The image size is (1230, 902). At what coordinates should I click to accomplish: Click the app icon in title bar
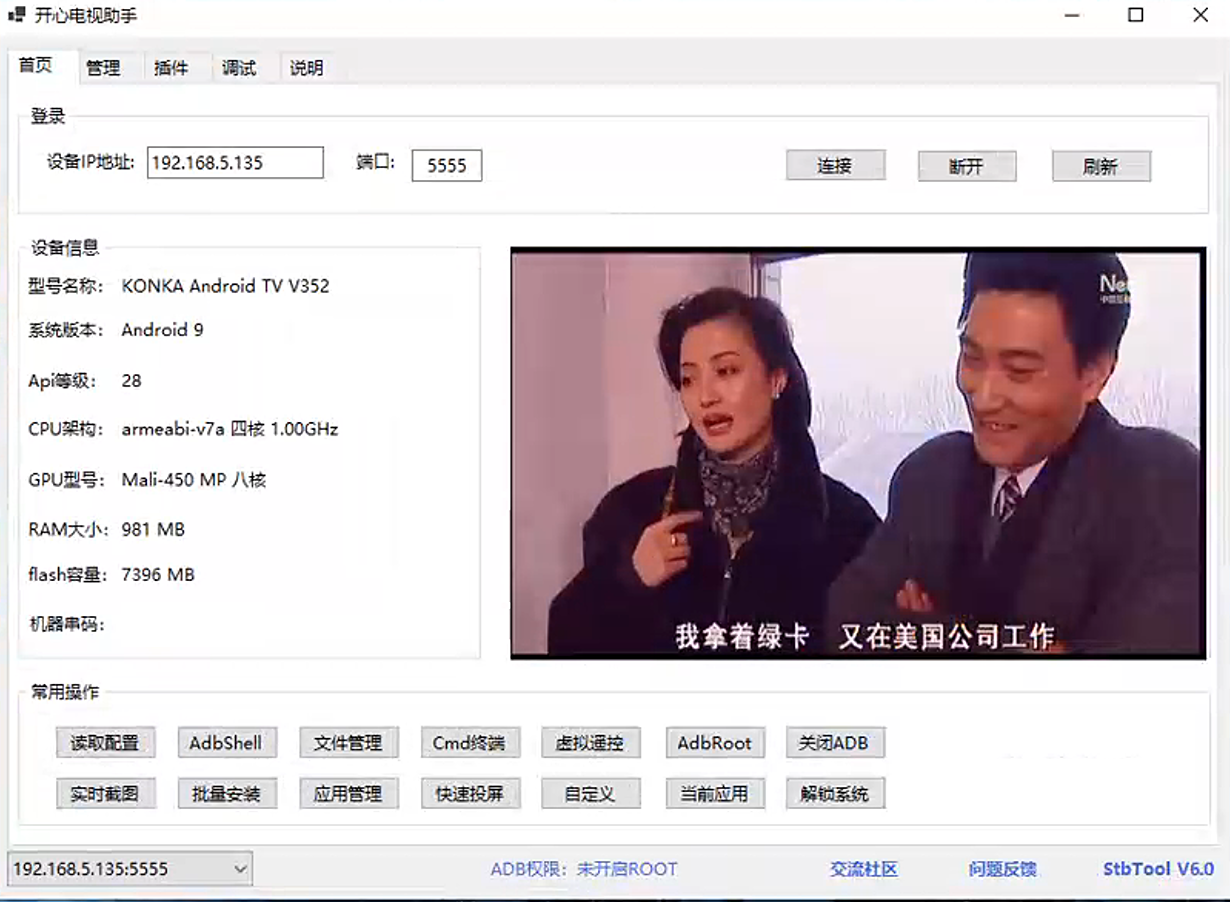[17, 15]
